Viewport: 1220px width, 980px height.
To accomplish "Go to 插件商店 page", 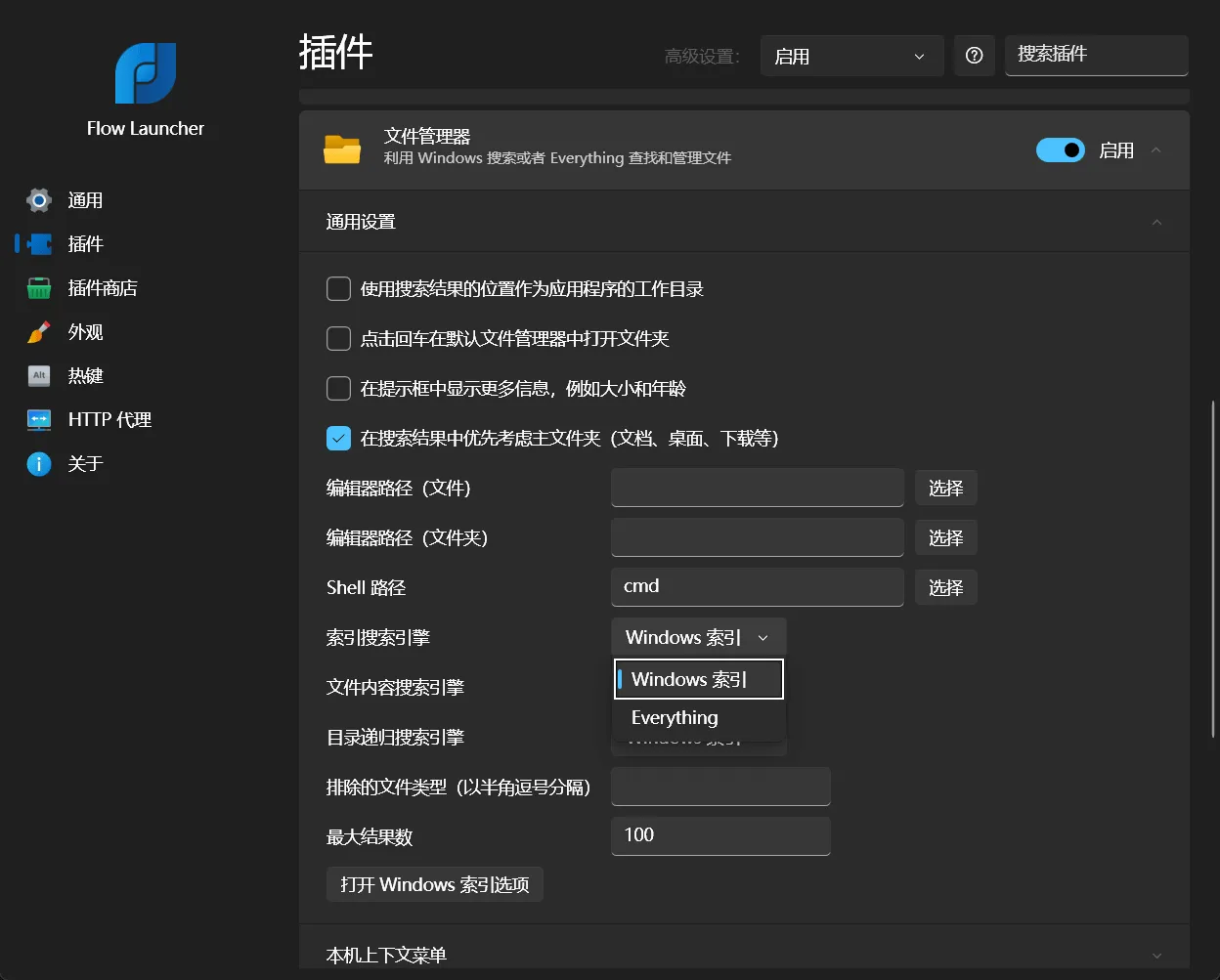I will tap(103, 288).
